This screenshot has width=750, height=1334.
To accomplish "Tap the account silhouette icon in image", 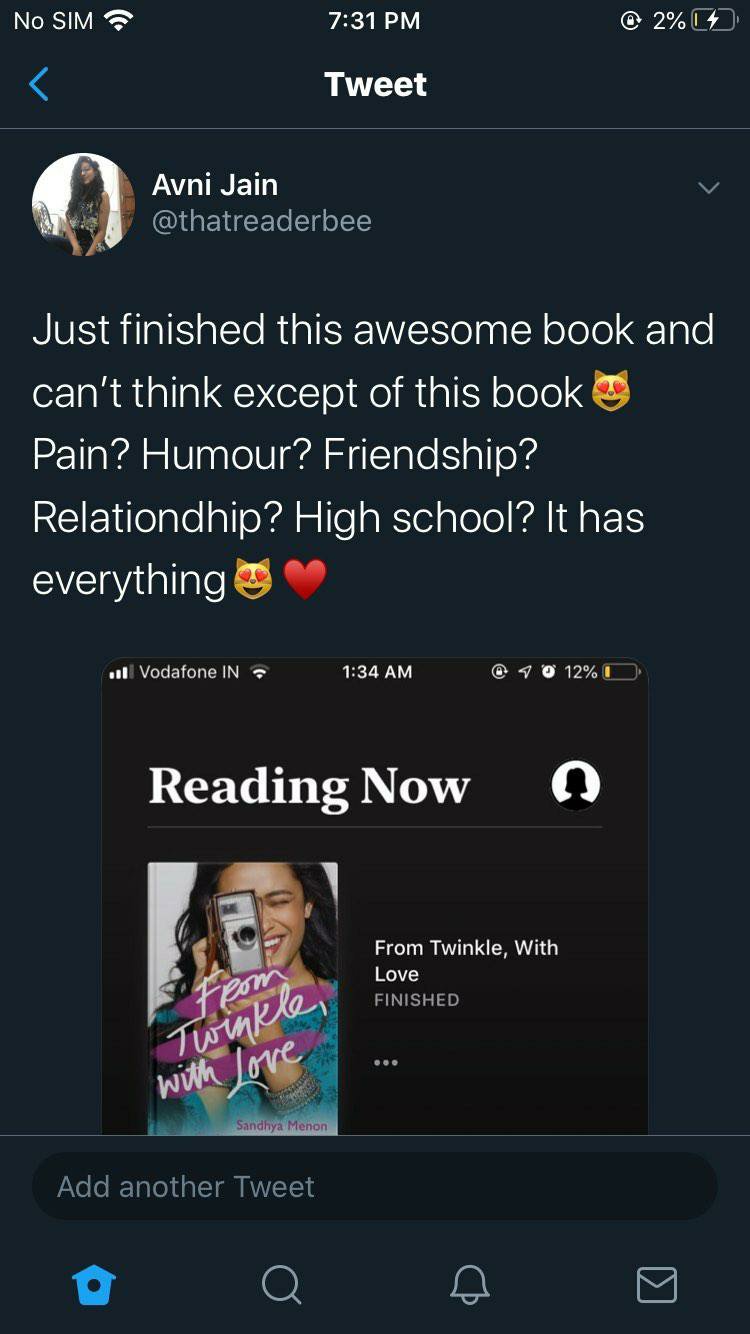I will pos(576,785).
